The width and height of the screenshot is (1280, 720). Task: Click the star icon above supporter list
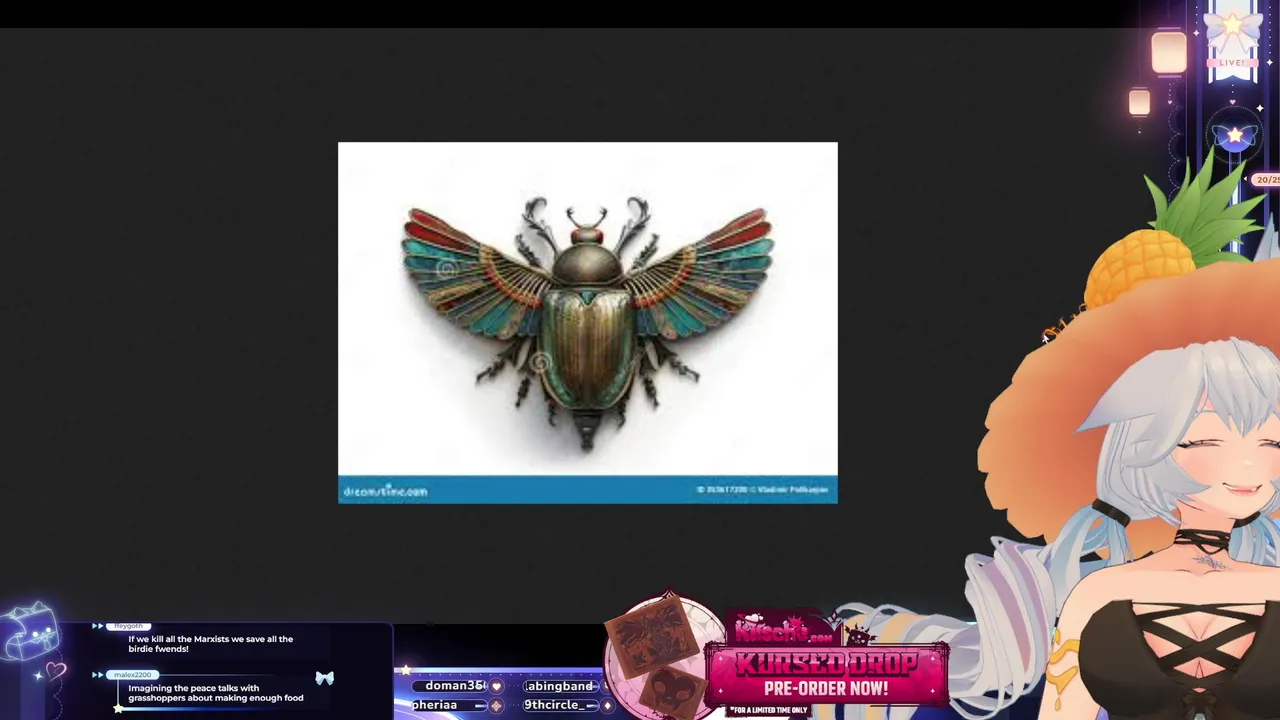[405, 670]
